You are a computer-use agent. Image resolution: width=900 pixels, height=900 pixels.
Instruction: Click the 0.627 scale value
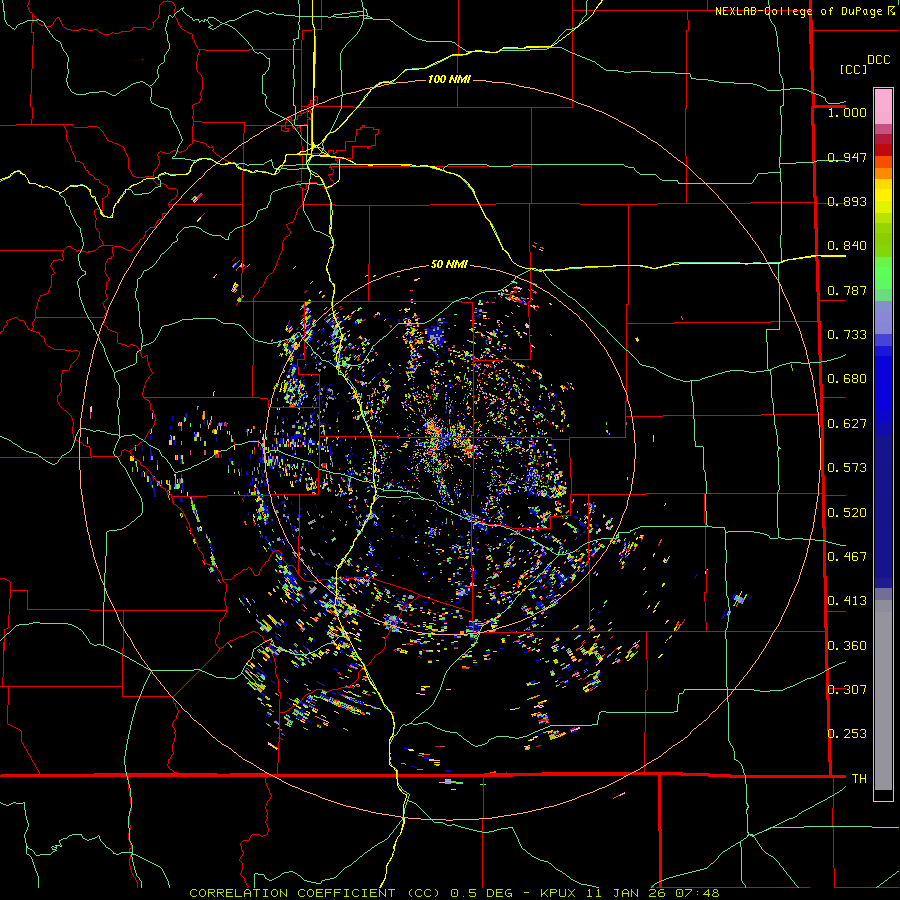pyautogui.click(x=847, y=424)
